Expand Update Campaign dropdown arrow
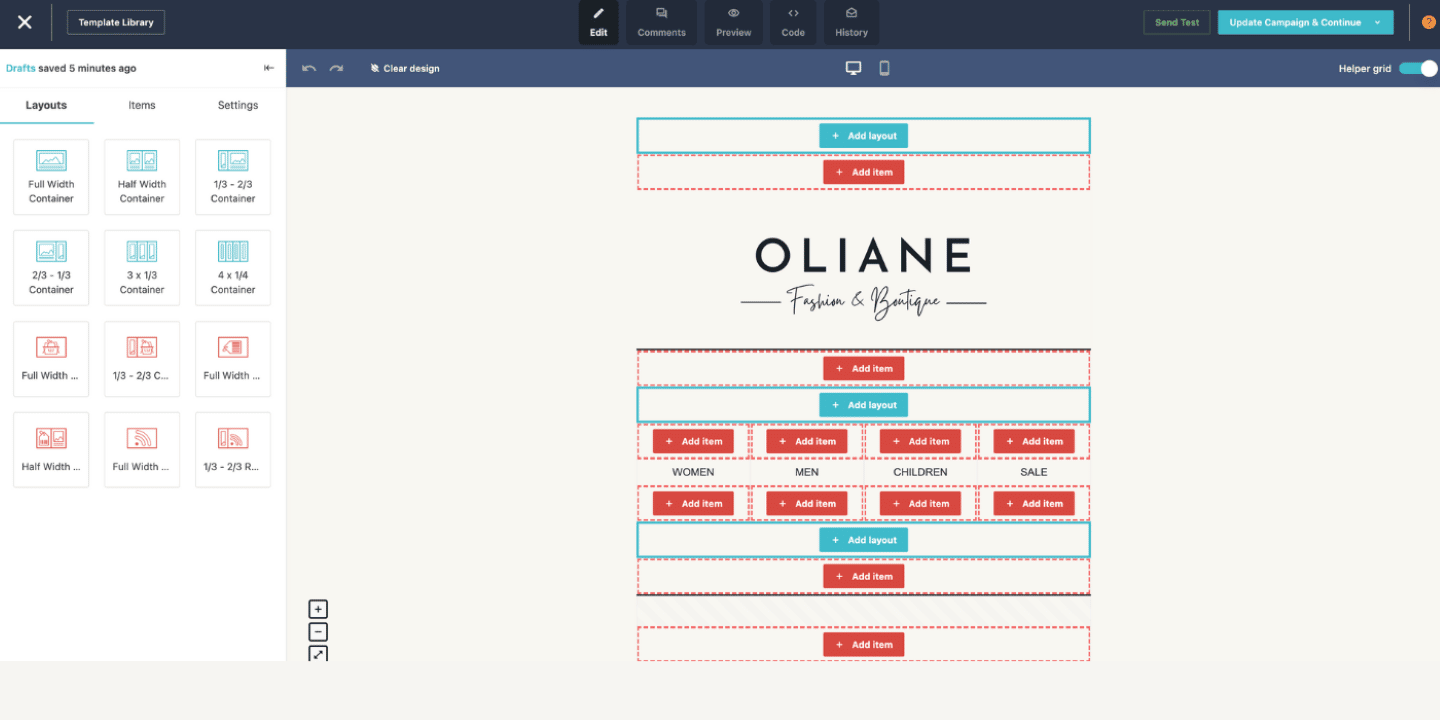Image resolution: width=1440 pixels, height=720 pixels. [1378, 22]
